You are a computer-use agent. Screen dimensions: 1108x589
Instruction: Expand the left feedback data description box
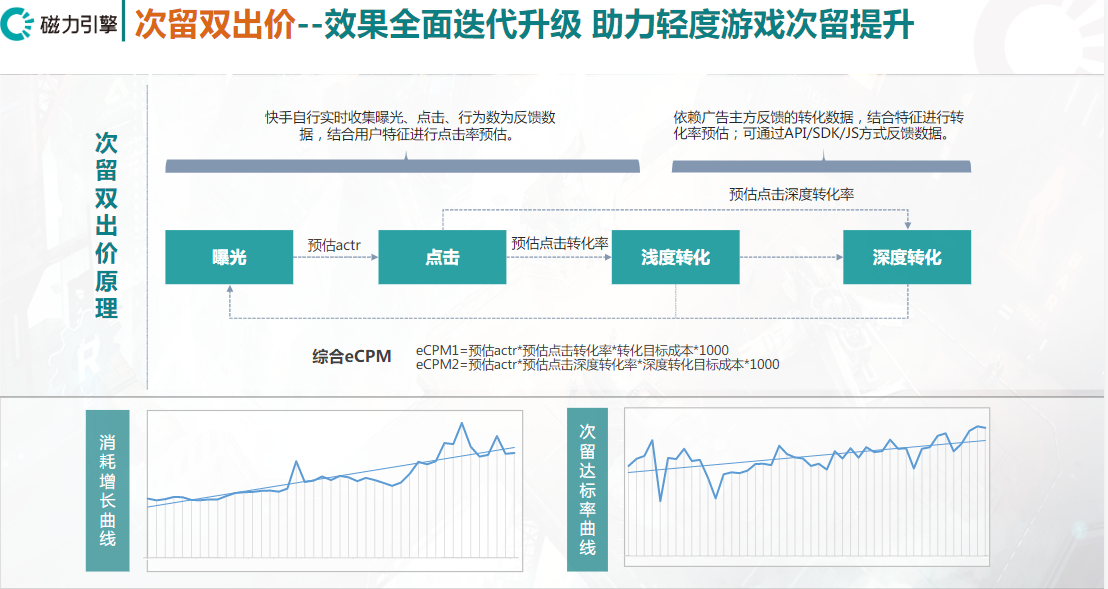click(410, 123)
